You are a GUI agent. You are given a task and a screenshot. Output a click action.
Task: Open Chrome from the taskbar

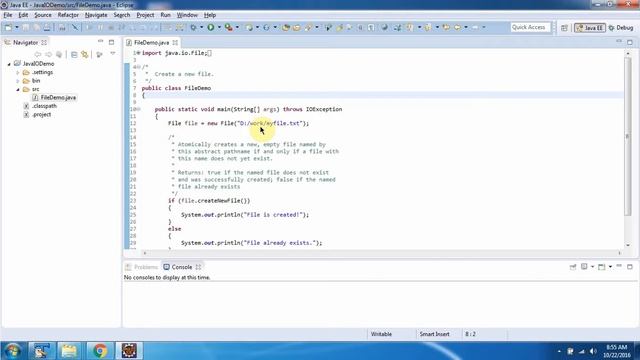coord(99,351)
